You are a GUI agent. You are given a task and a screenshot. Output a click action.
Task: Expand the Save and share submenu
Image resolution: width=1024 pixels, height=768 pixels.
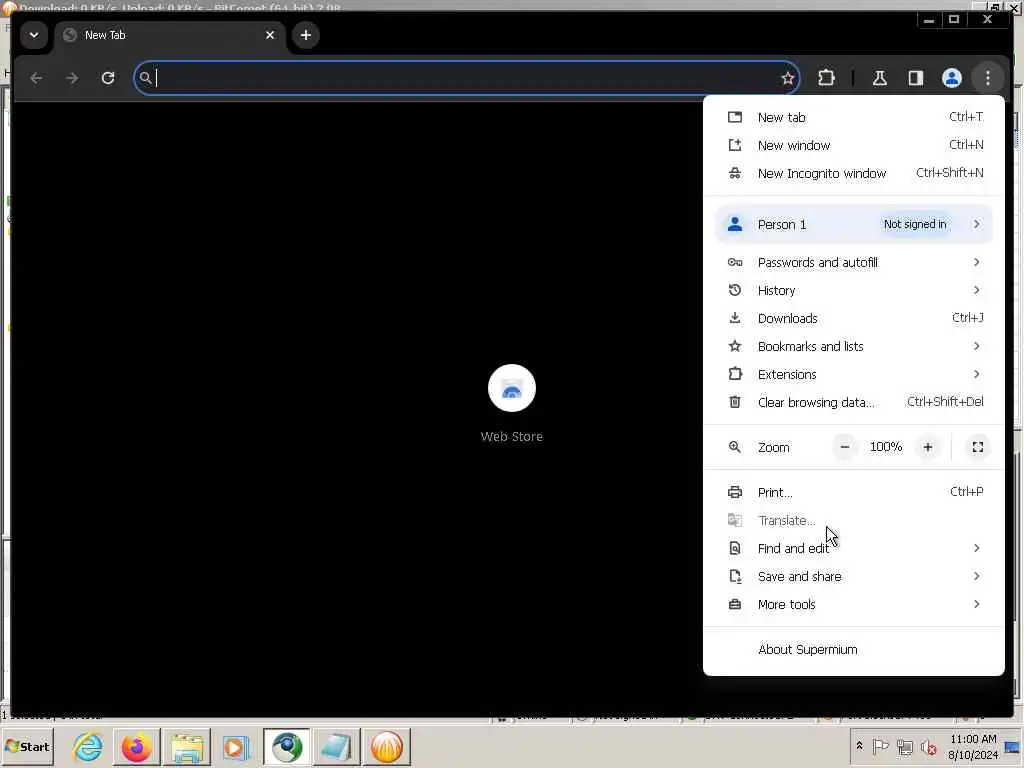pyautogui.click(x=854, y=577)
